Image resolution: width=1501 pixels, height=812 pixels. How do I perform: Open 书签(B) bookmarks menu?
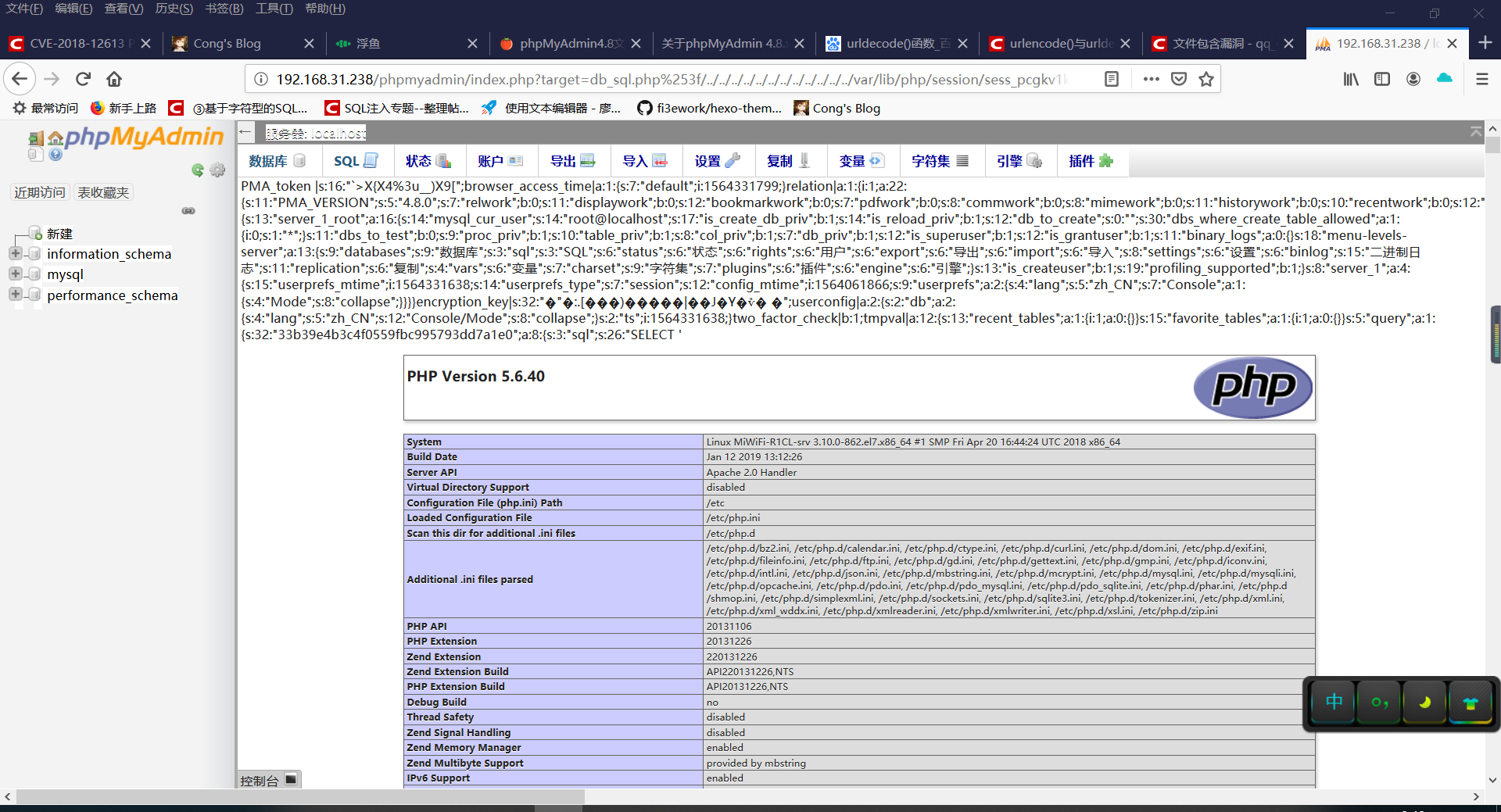tap(224, 9)
